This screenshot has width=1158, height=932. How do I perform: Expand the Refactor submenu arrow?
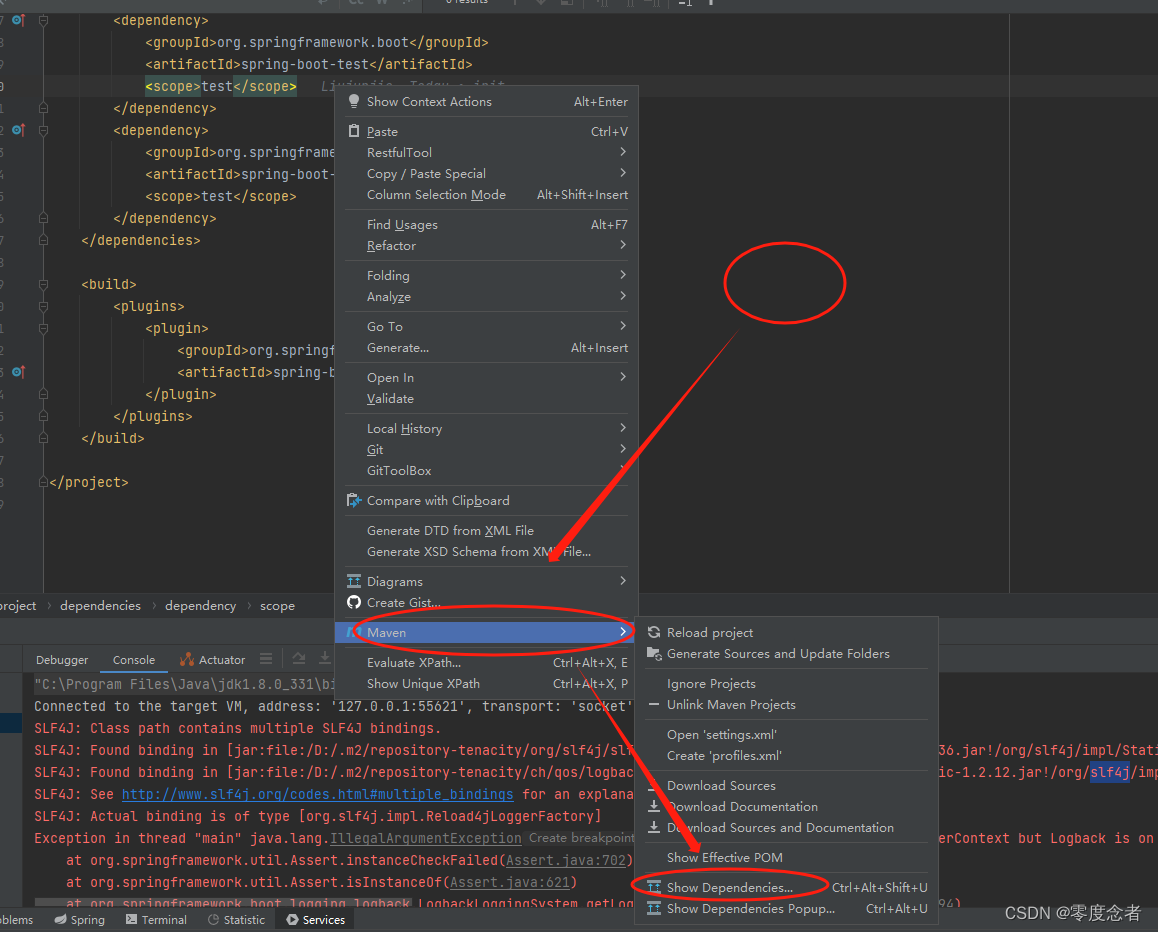click(x=623, y=244)
